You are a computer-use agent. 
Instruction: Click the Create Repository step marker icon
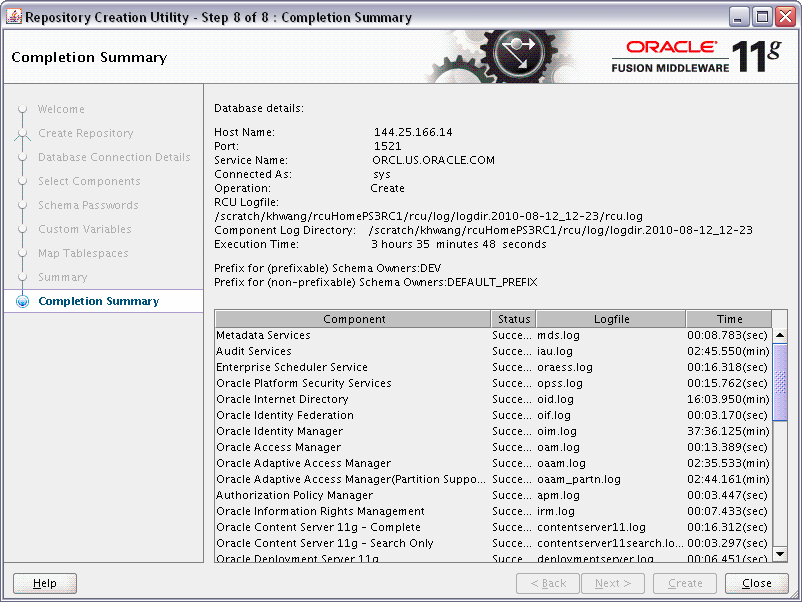point(23,132)
